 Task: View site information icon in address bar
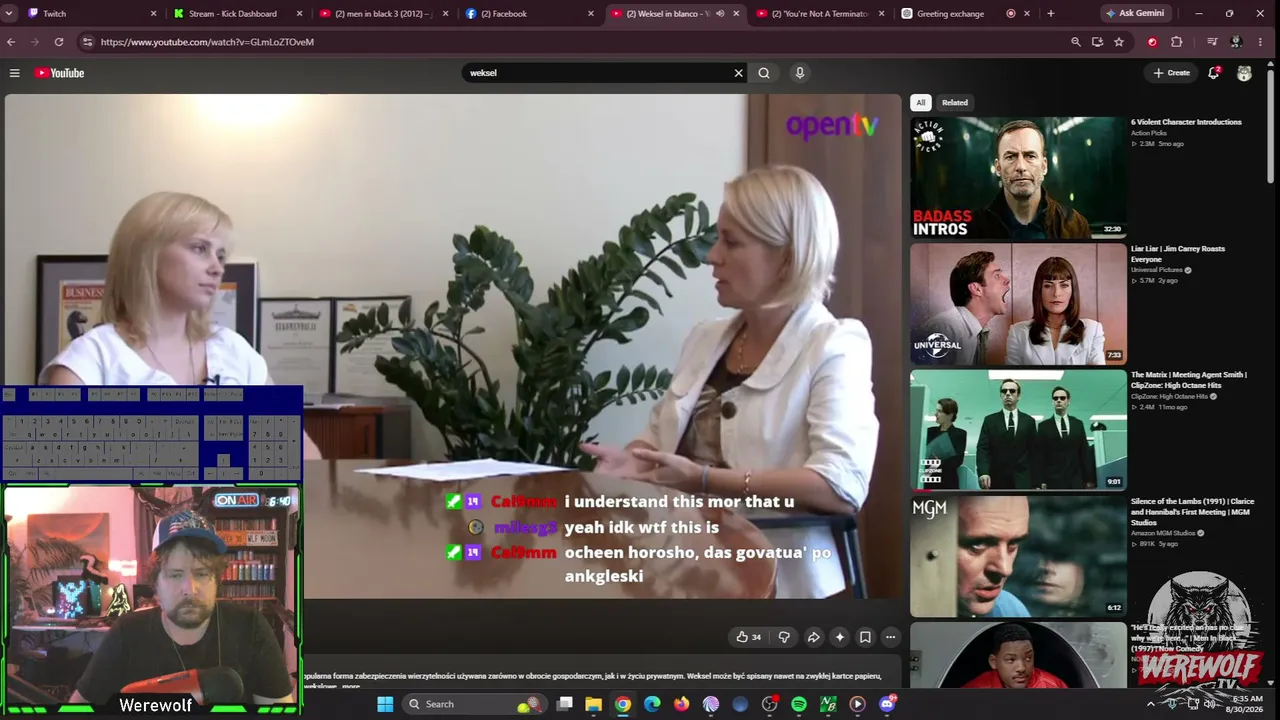pyautogui.click(x=87, y=42)
